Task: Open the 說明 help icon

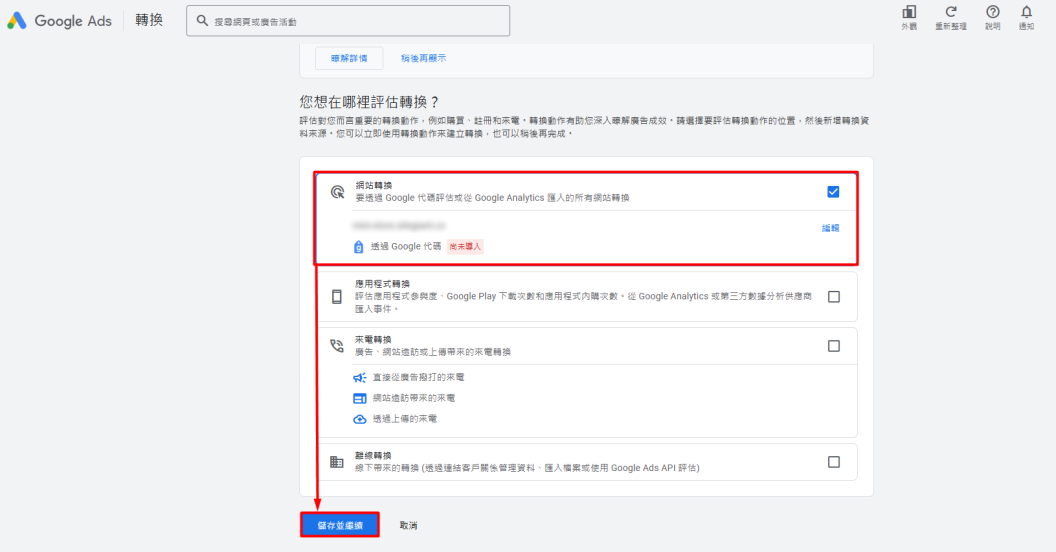Action: click(x=992, y=13)
